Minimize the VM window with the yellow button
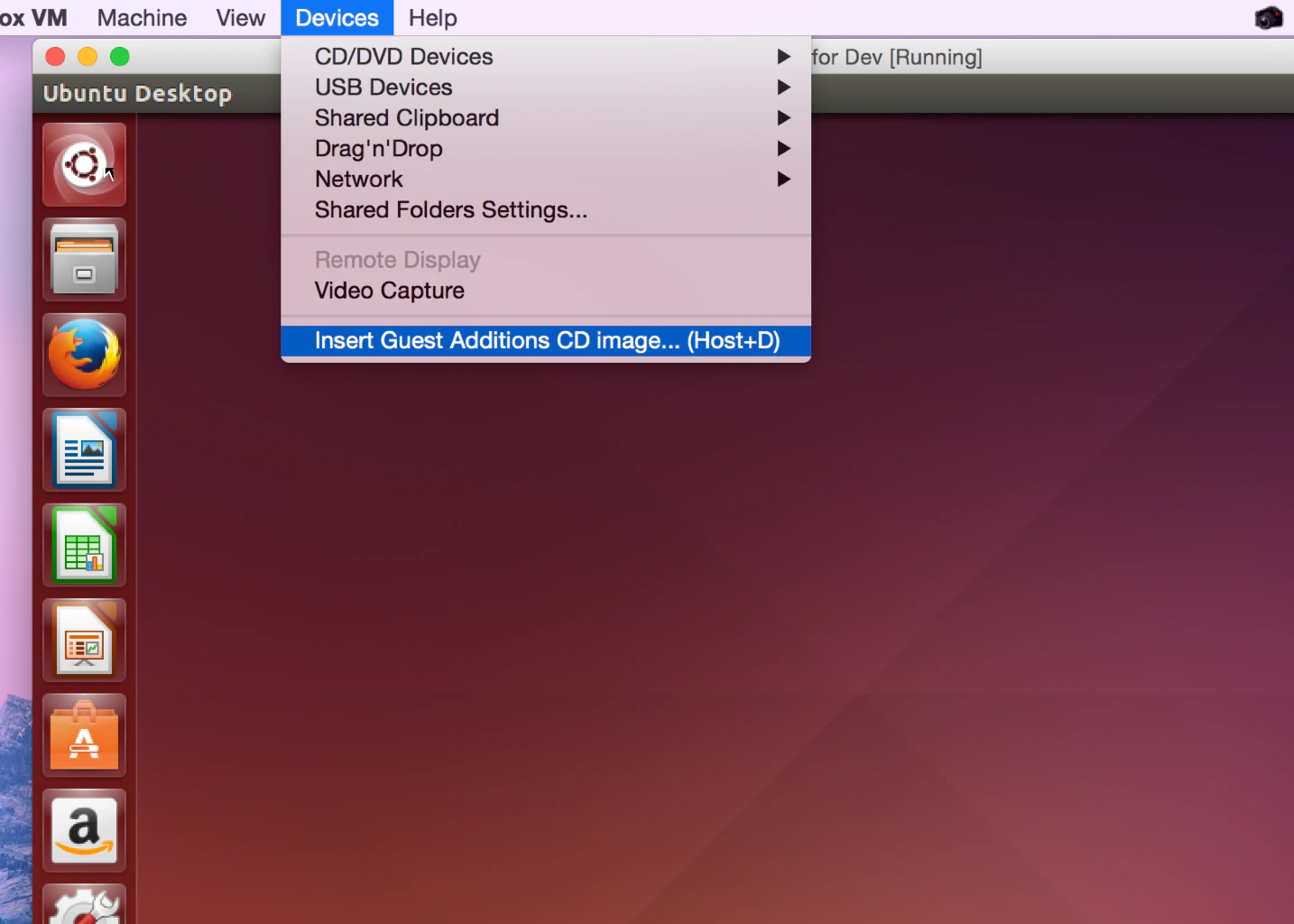Screen dimensions: 1294x924 click(88, 57)
